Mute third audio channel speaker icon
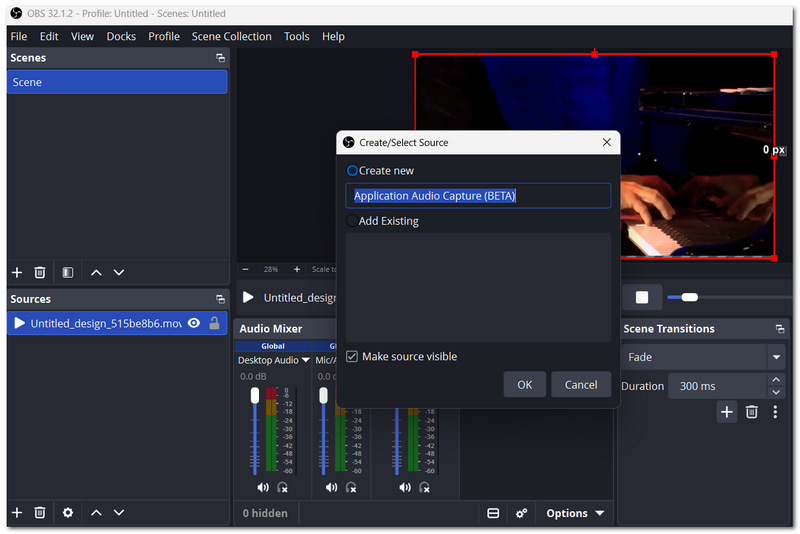The height and width of the screenshot is (534, 800). 405,488
